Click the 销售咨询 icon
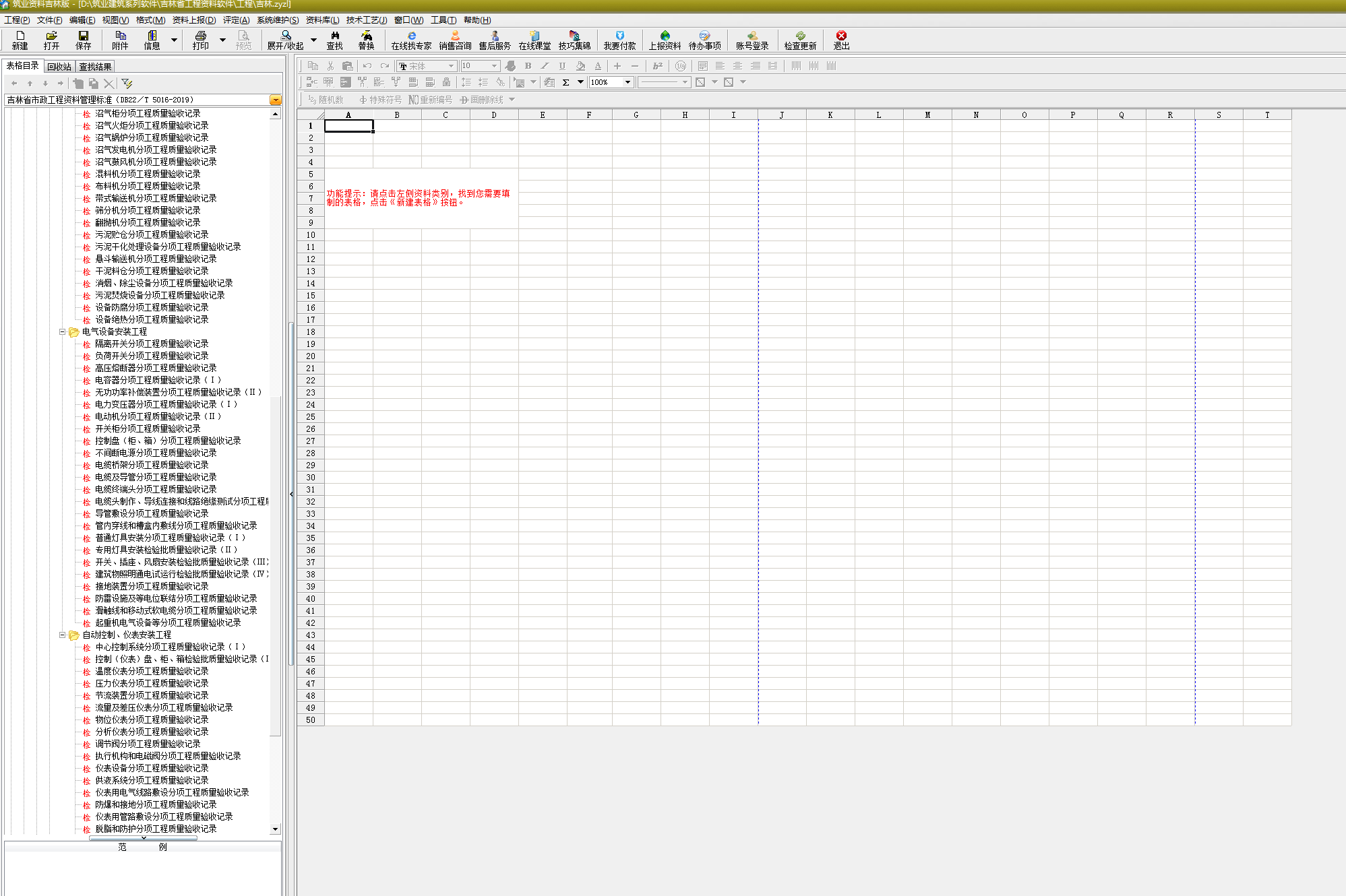Viewport: 1346px width, 896px height. coord(455,40)
